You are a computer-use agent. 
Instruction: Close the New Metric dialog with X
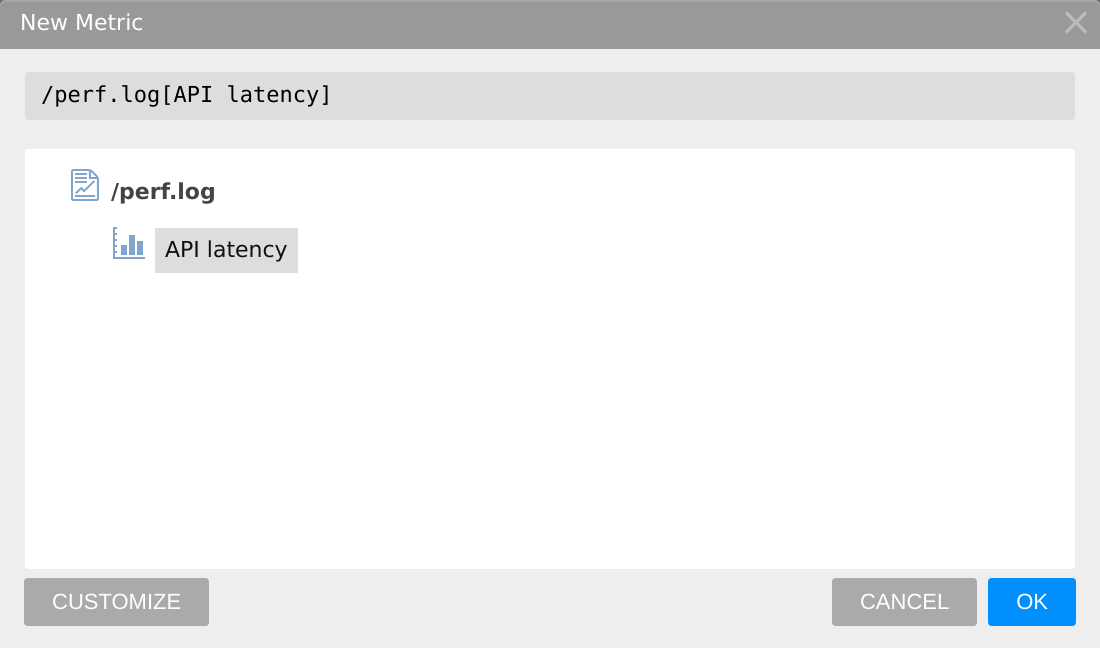tap(1075, 22)
